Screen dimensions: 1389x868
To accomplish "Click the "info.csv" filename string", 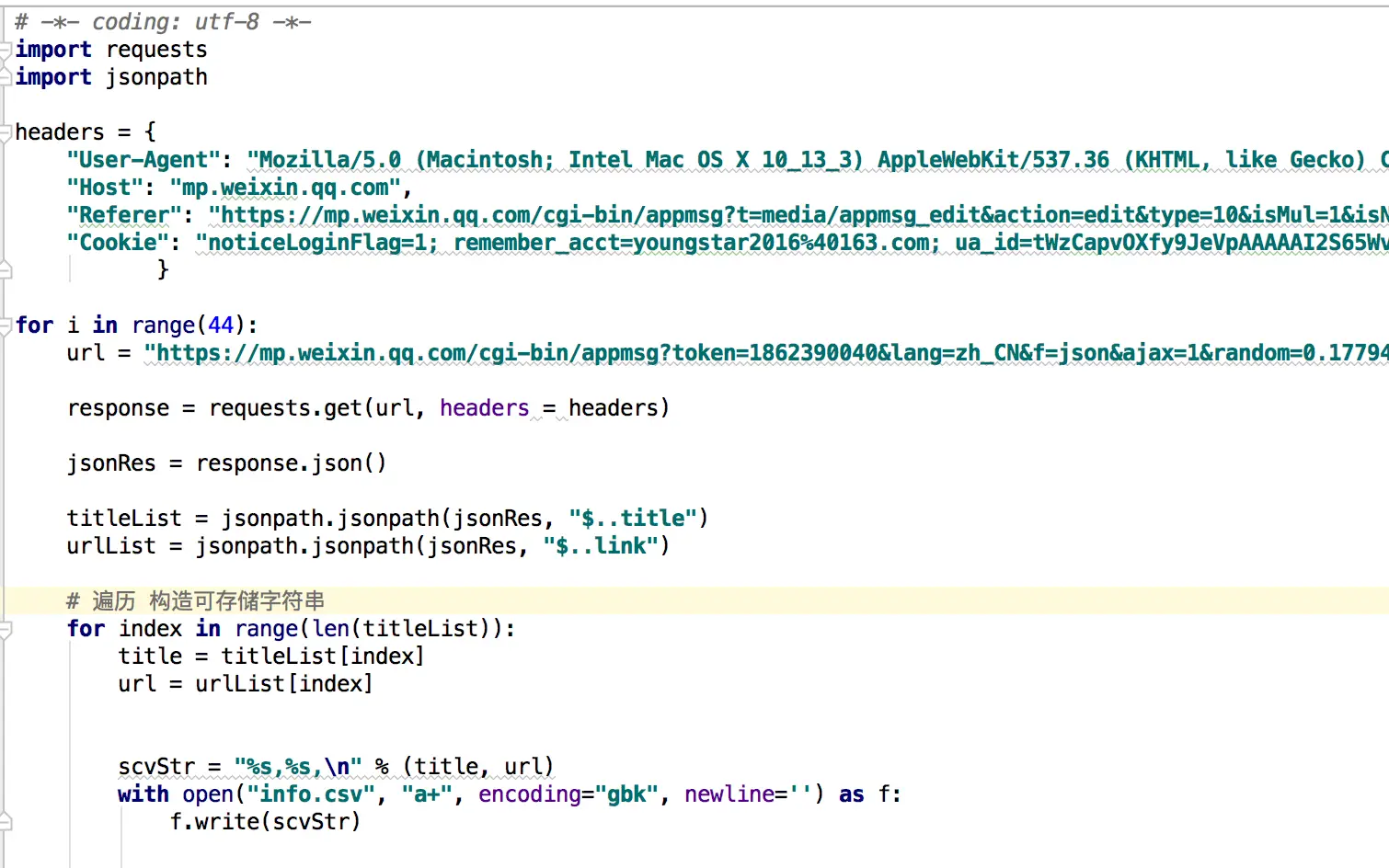I will (x=311, y=794).
